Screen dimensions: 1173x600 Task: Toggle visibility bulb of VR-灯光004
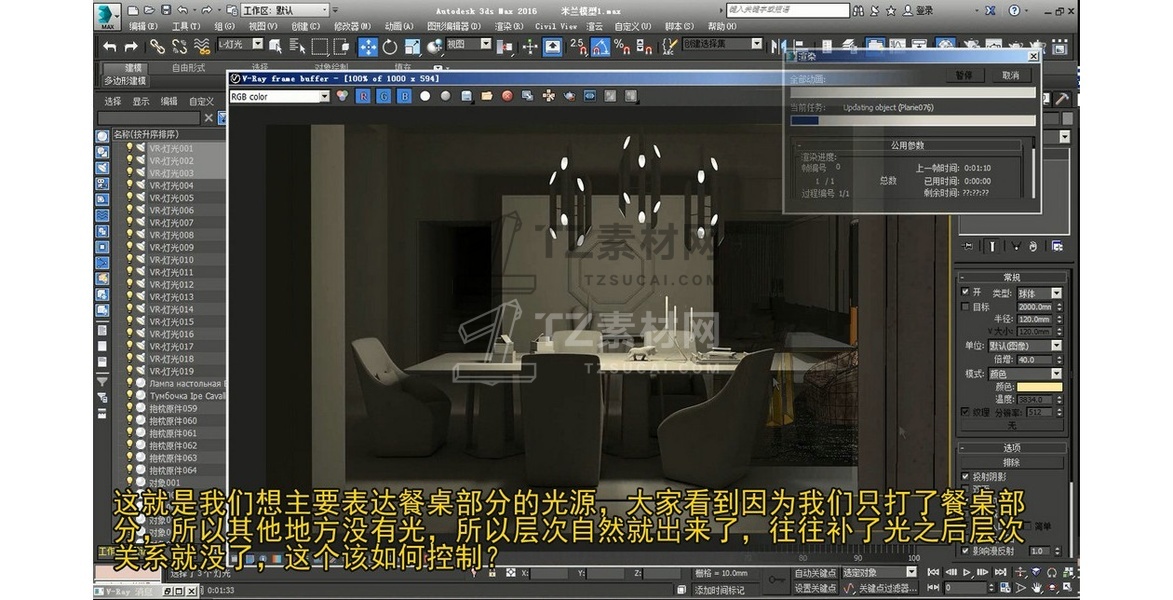tap(129, 186)
